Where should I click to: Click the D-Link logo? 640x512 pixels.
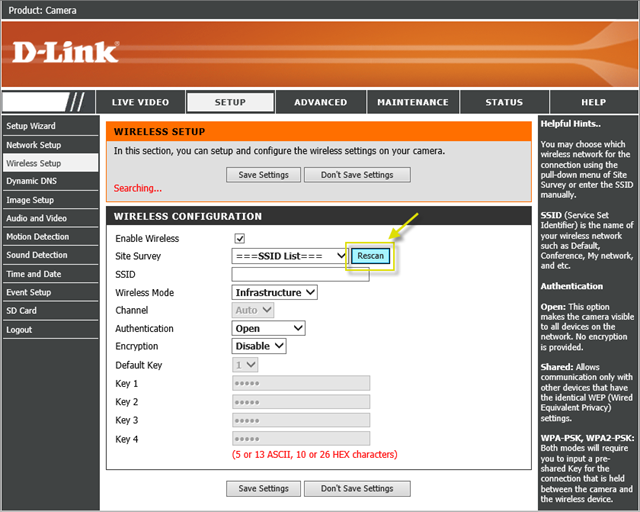pos(66,52)
